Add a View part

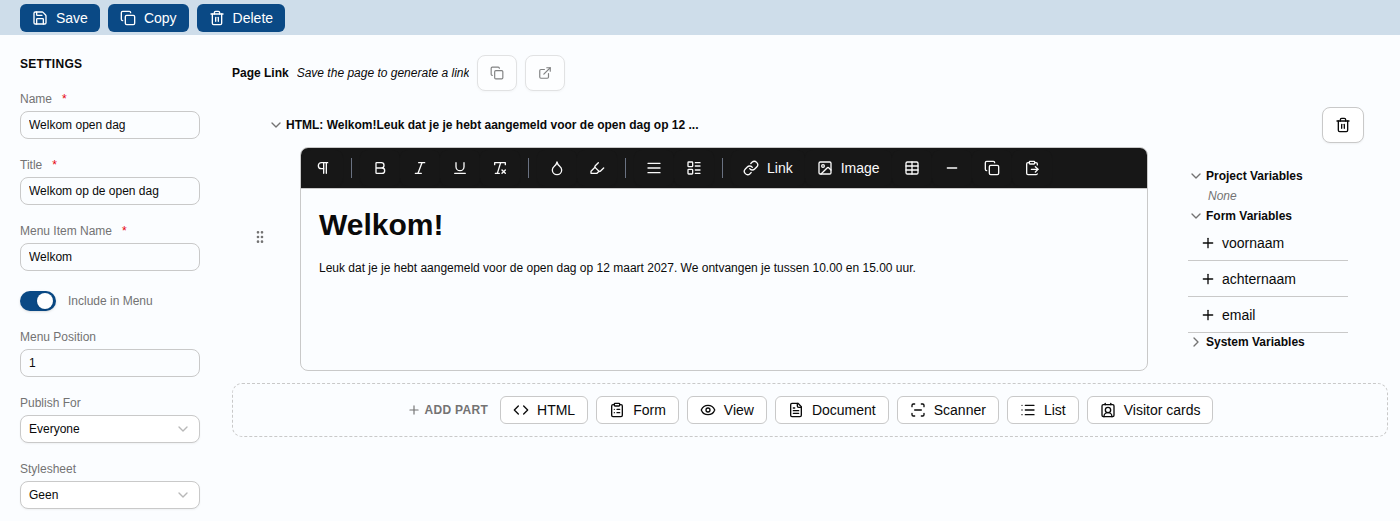point(727,410)
